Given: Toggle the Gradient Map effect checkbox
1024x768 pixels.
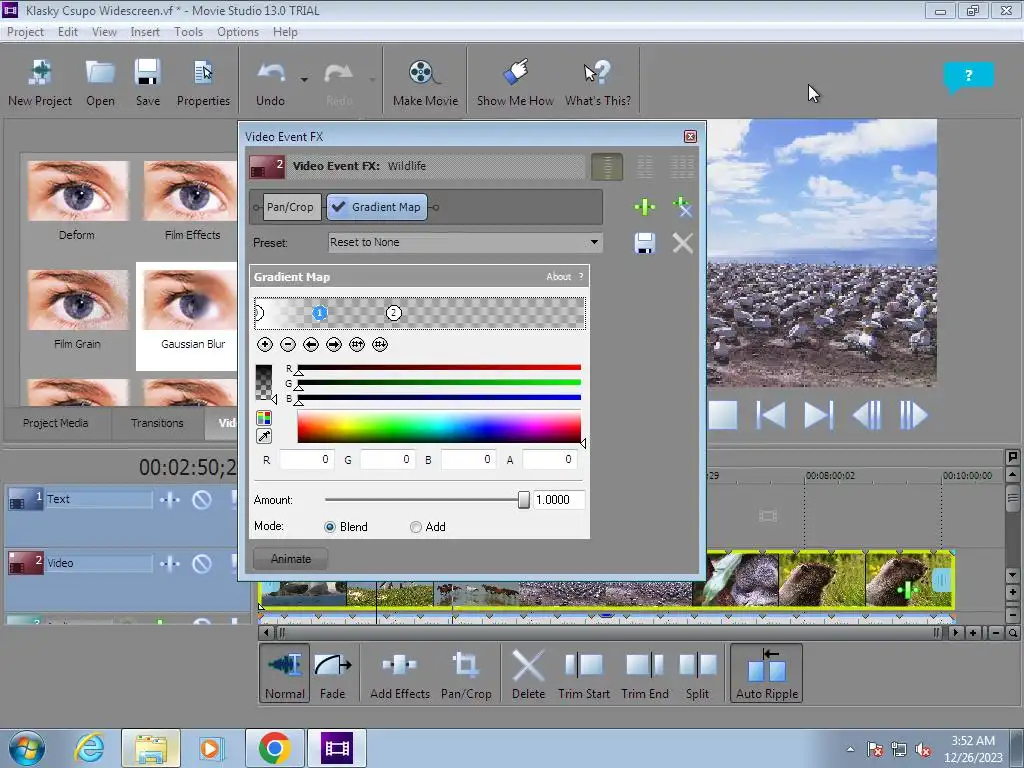Looking at the screenshot, I should click(x=338, y=207).
